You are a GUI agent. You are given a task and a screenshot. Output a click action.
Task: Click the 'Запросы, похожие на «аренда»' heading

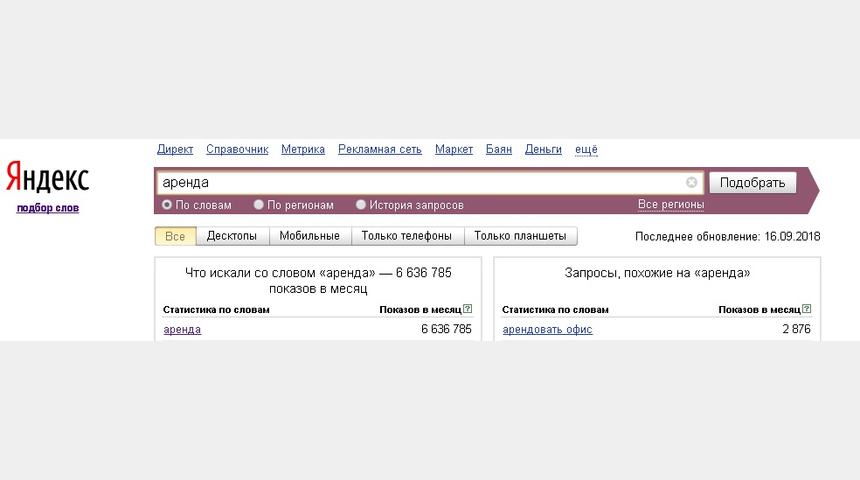pyautogui.click(x=657, y=273)
